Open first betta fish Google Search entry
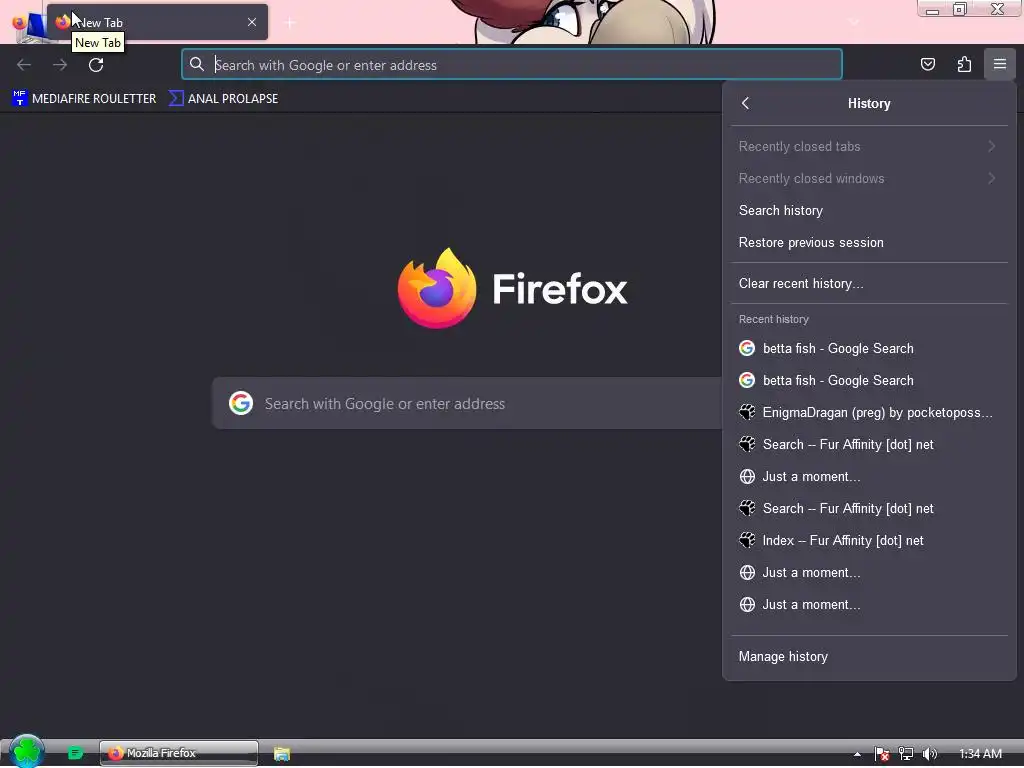Screen dimensions: 1024x768 pyautogui.click(x=869, y=348)
